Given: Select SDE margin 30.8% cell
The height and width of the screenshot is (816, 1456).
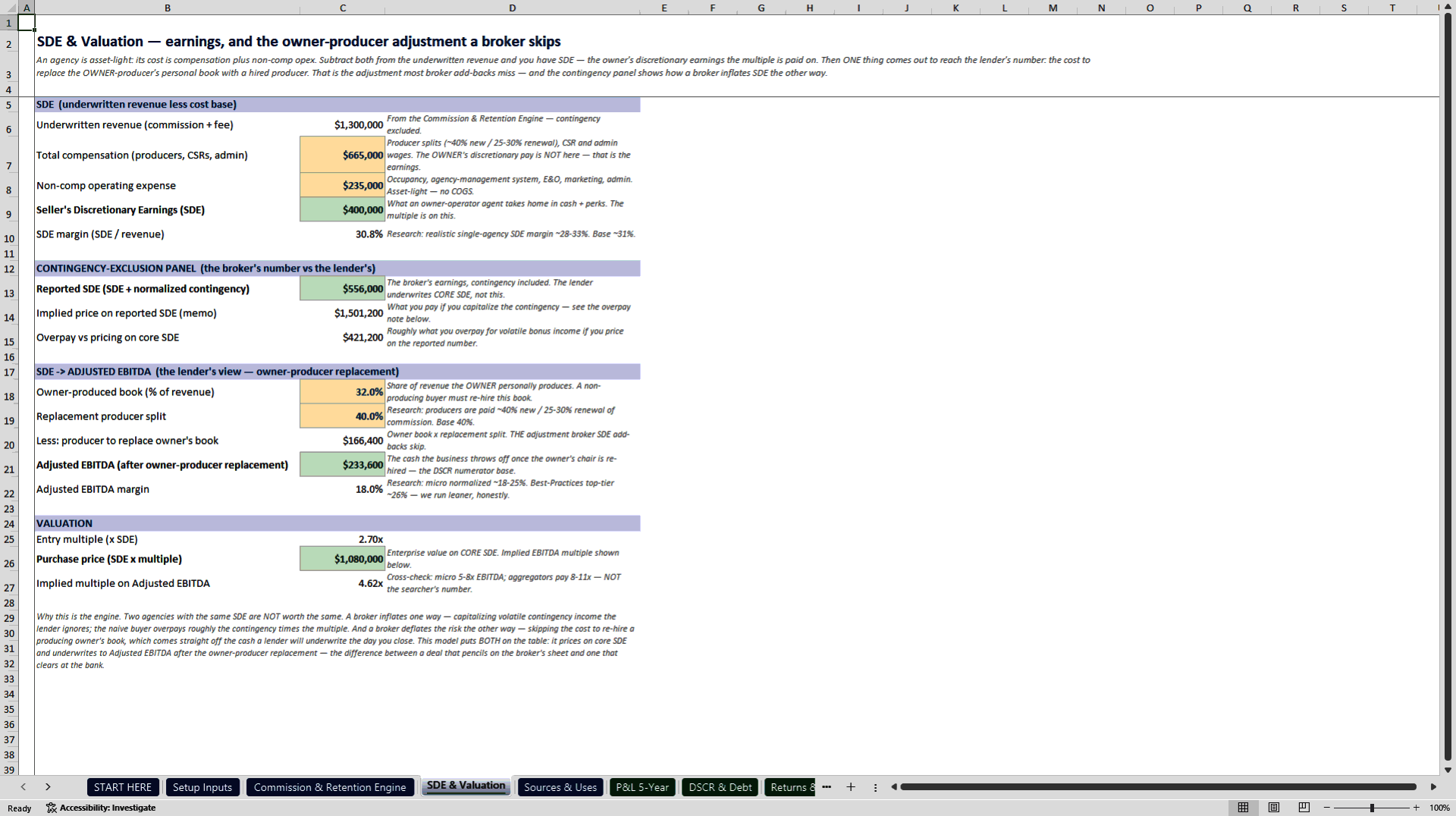Looking at the screenshot, I should [x=343, y=234].
